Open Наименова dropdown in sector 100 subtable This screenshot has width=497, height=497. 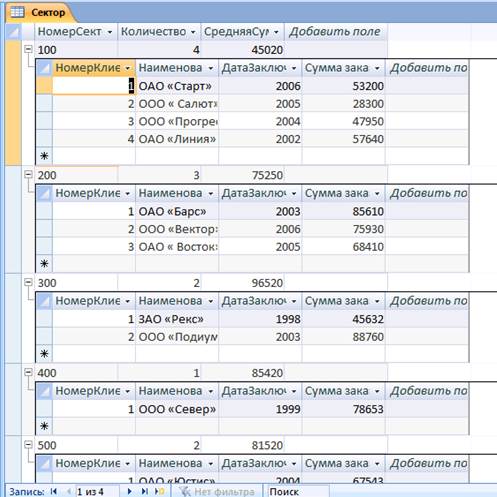tap(211, 68)
